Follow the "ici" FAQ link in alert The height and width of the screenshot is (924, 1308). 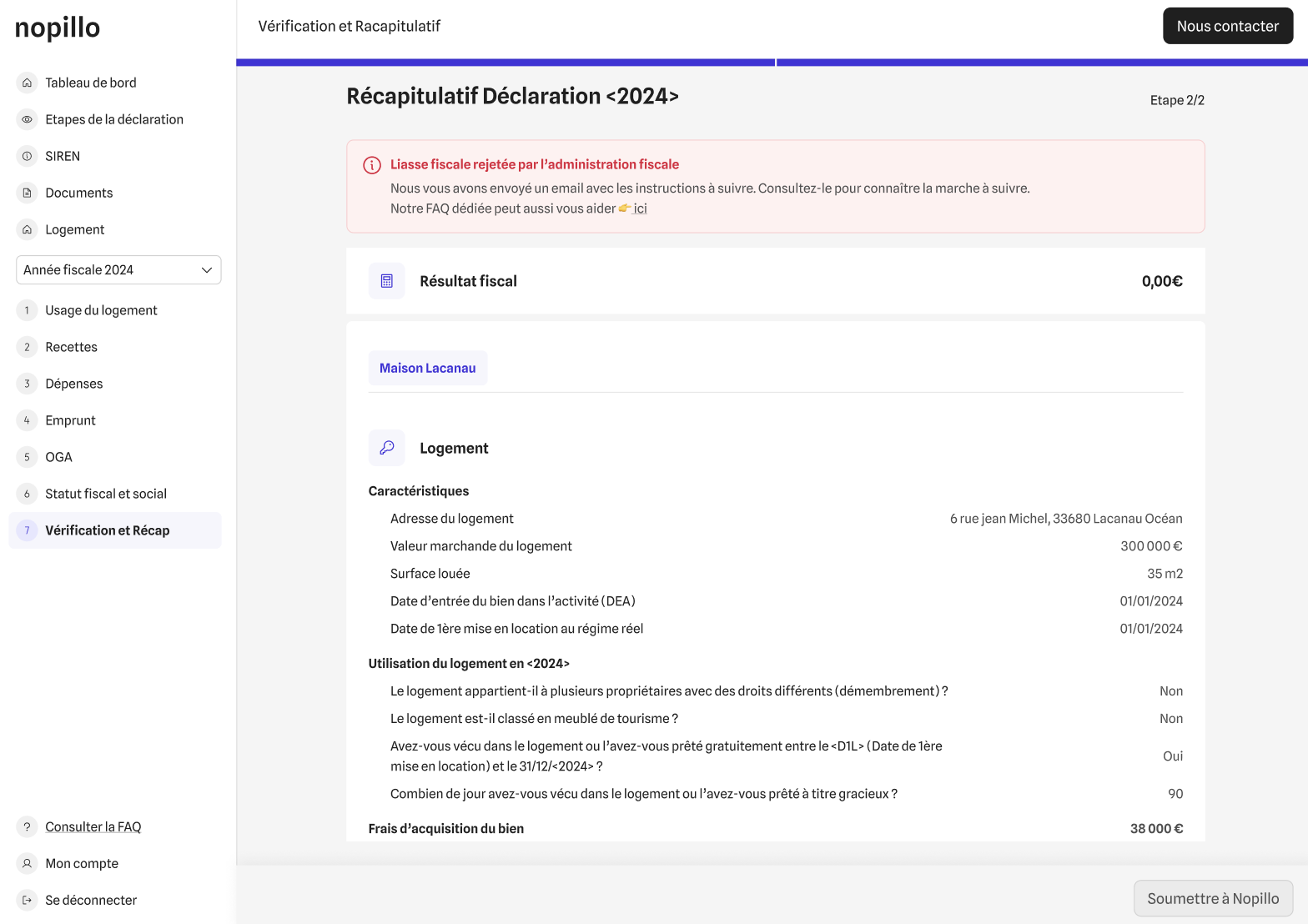640,208
